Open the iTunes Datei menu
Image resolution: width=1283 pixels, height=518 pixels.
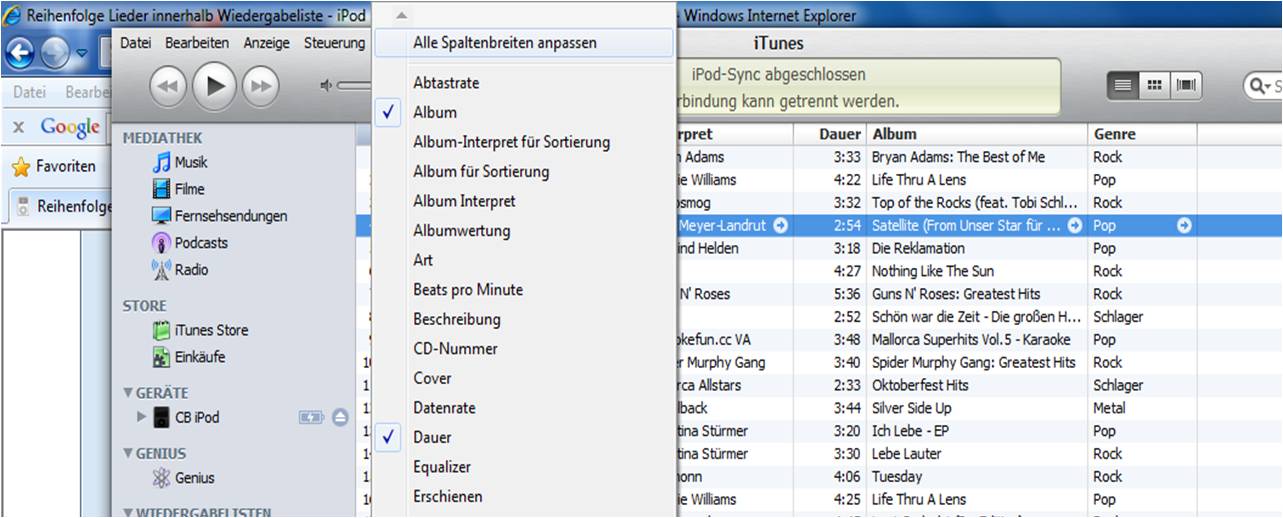[136, 43]
